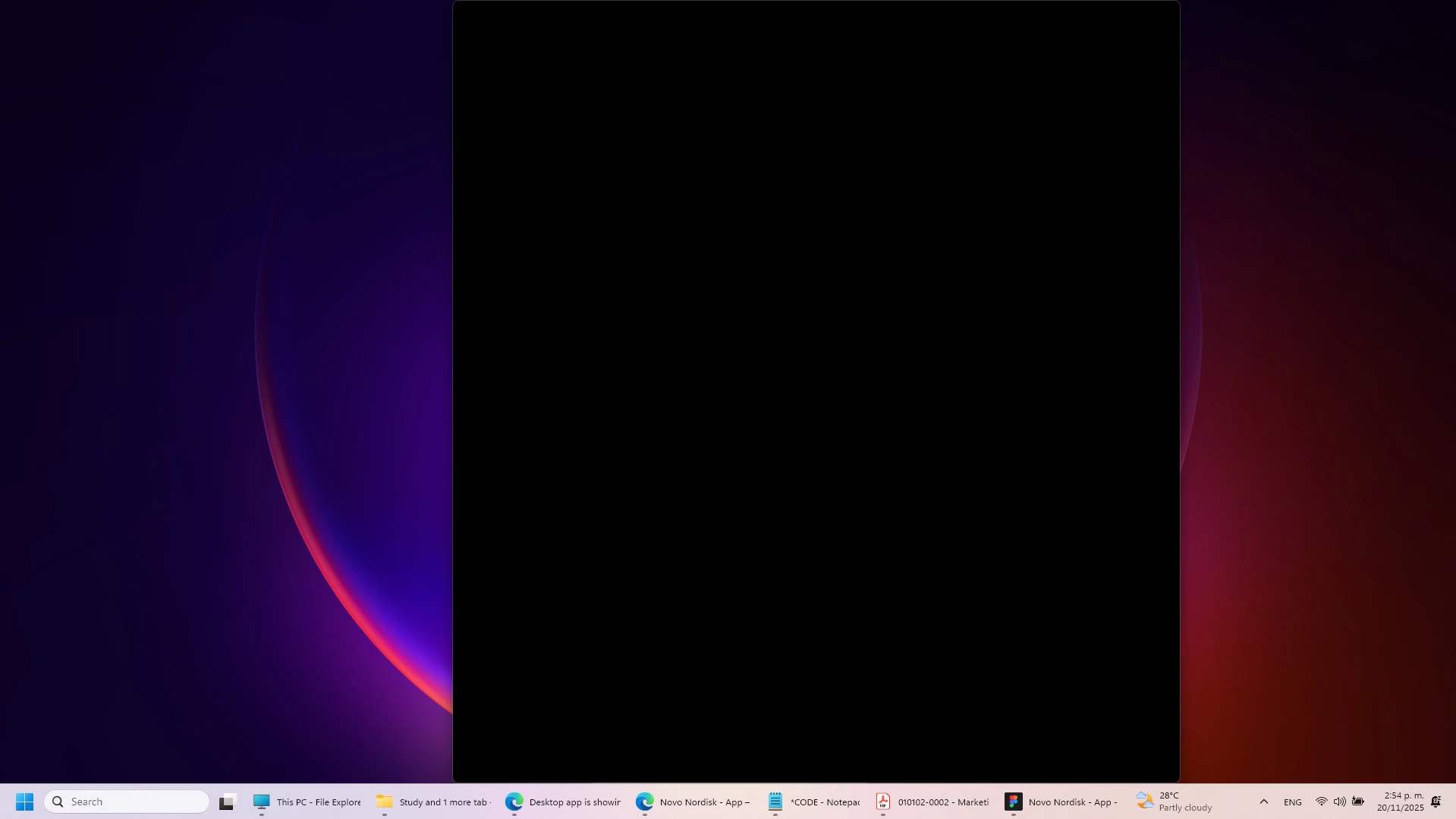Open the clock showing 2:54 p. m.

pos(1400,802)
